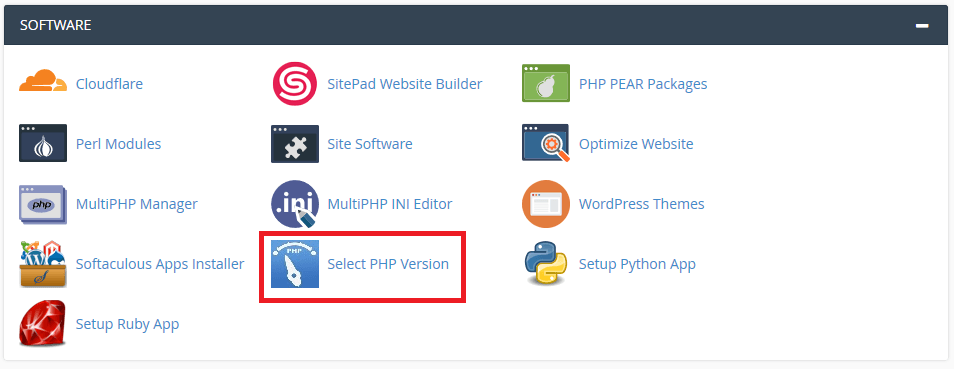
Task: Click the Softaculous Apps Installer link
Action: 160,264
